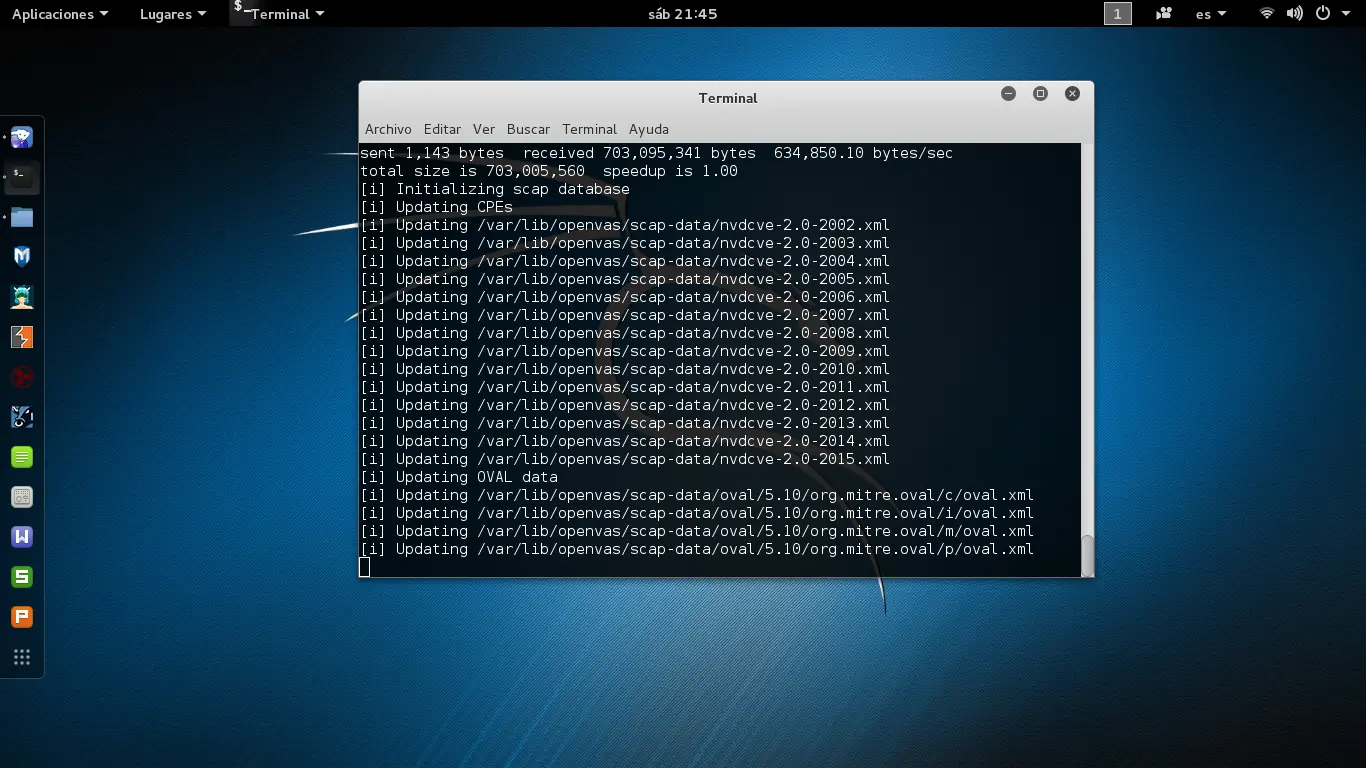The image size is (1366, 768).
Task: Open the Archivo menu
Action: point(388,129)
